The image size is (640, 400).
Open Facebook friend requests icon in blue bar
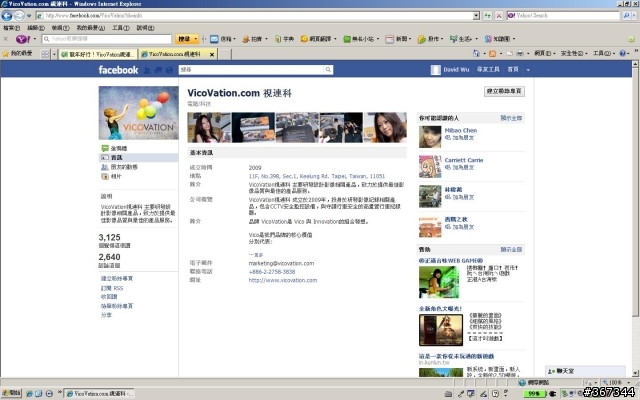pos(147,70)
